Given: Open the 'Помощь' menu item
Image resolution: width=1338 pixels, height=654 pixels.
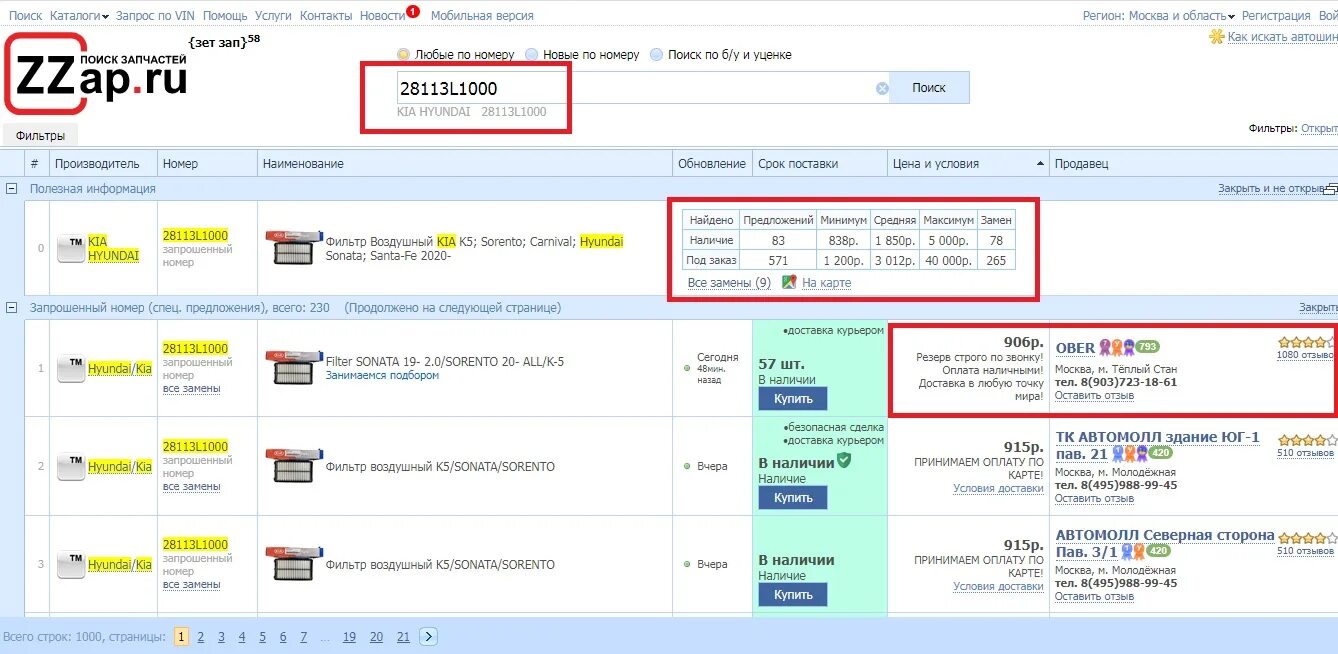Looking at the screenshot, I should [225, 16].
